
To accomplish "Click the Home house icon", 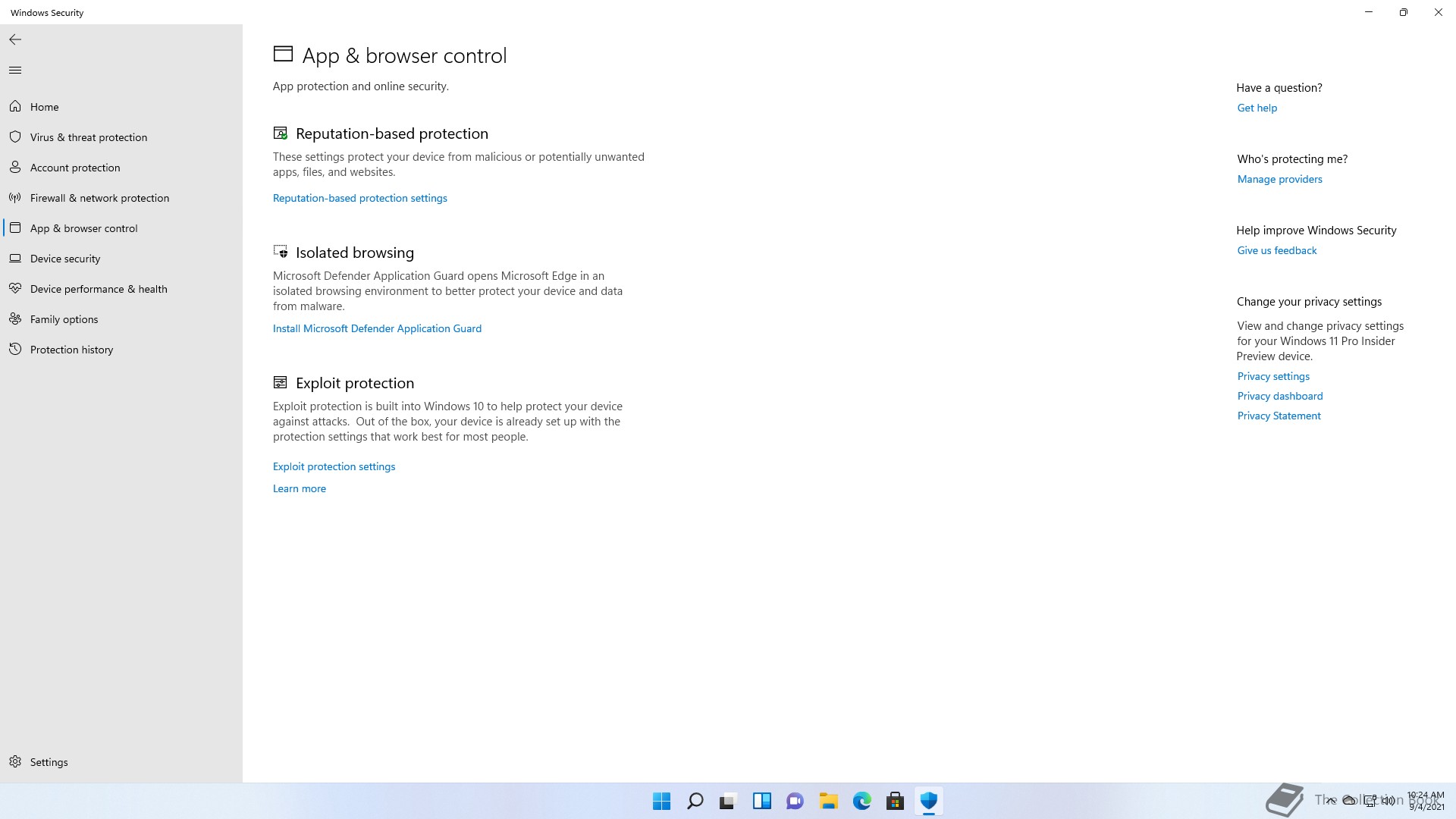I will pos(15,106).
